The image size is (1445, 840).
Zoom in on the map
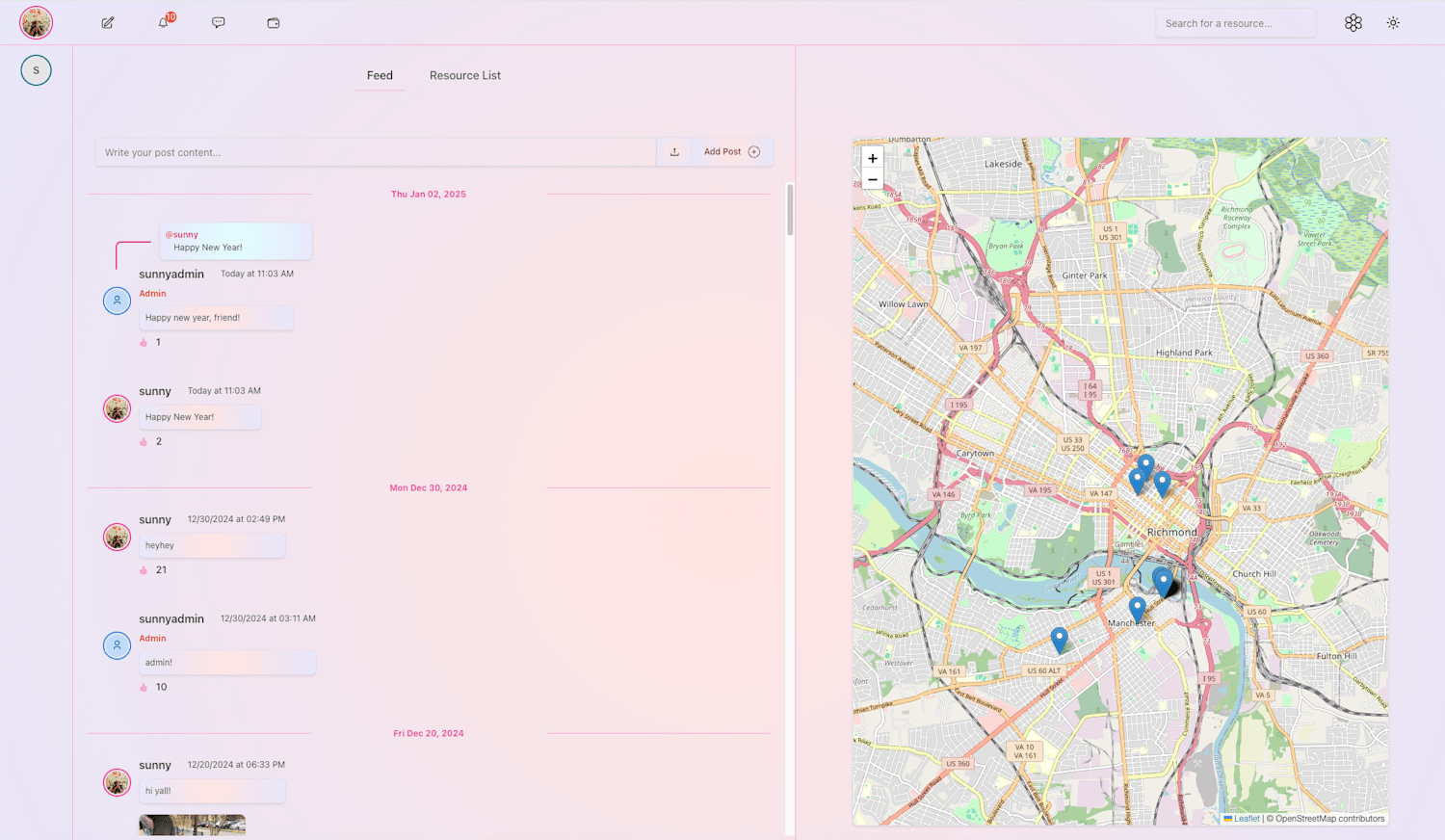click(x=873, y=158)
